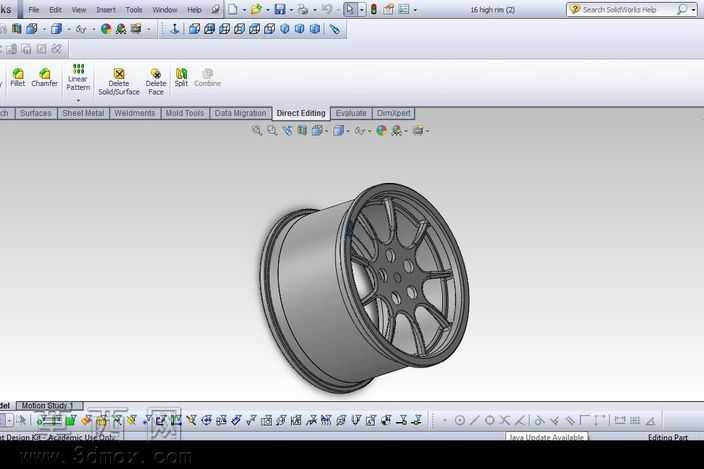Click the paperclip icon at toolbar end
The height and width of the screenshot is (469, 704).
click(334, 29)
